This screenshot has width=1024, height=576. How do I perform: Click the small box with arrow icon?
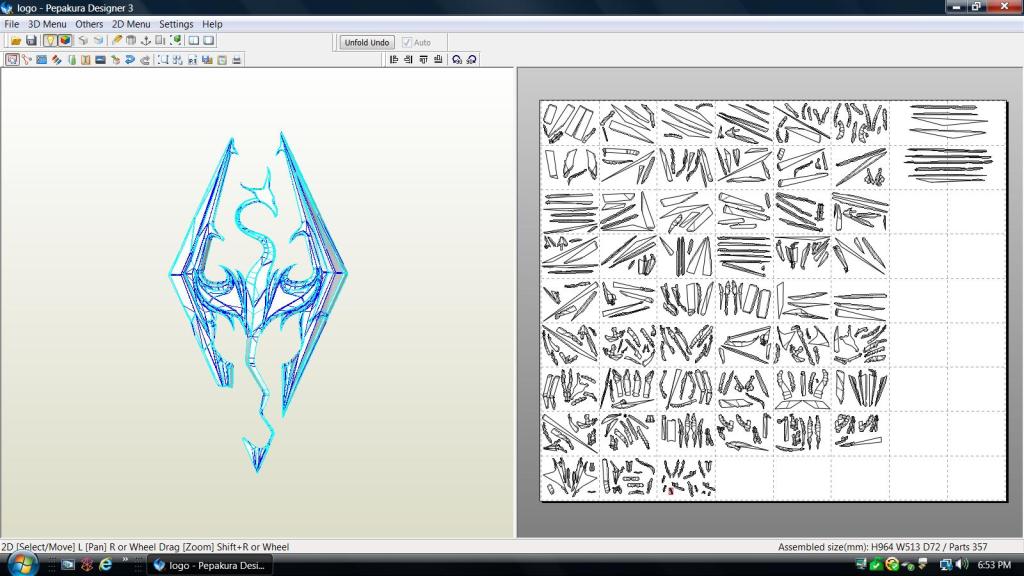pos(115,59)
